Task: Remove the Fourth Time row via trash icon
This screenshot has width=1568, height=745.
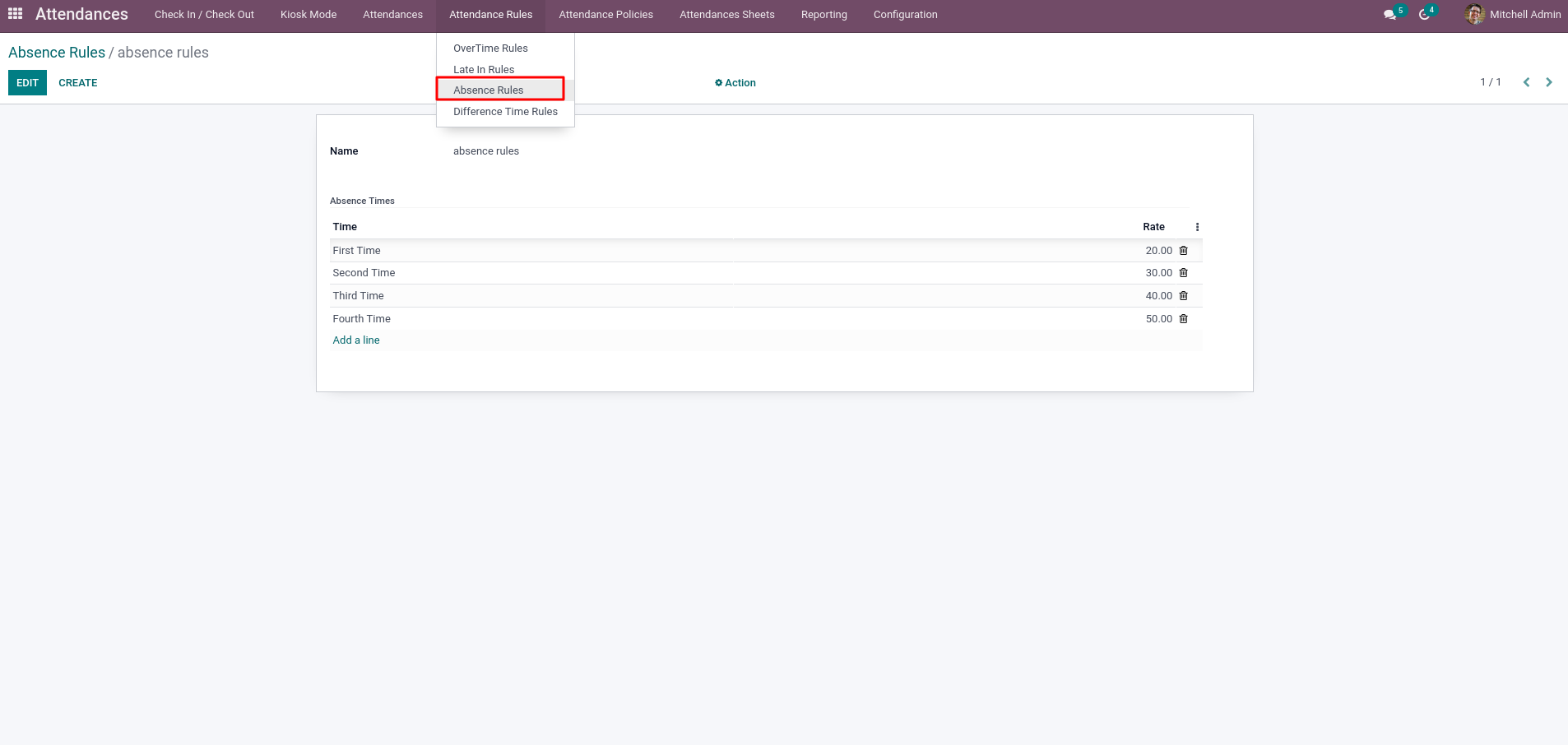Action: [x=1183, y=319]
